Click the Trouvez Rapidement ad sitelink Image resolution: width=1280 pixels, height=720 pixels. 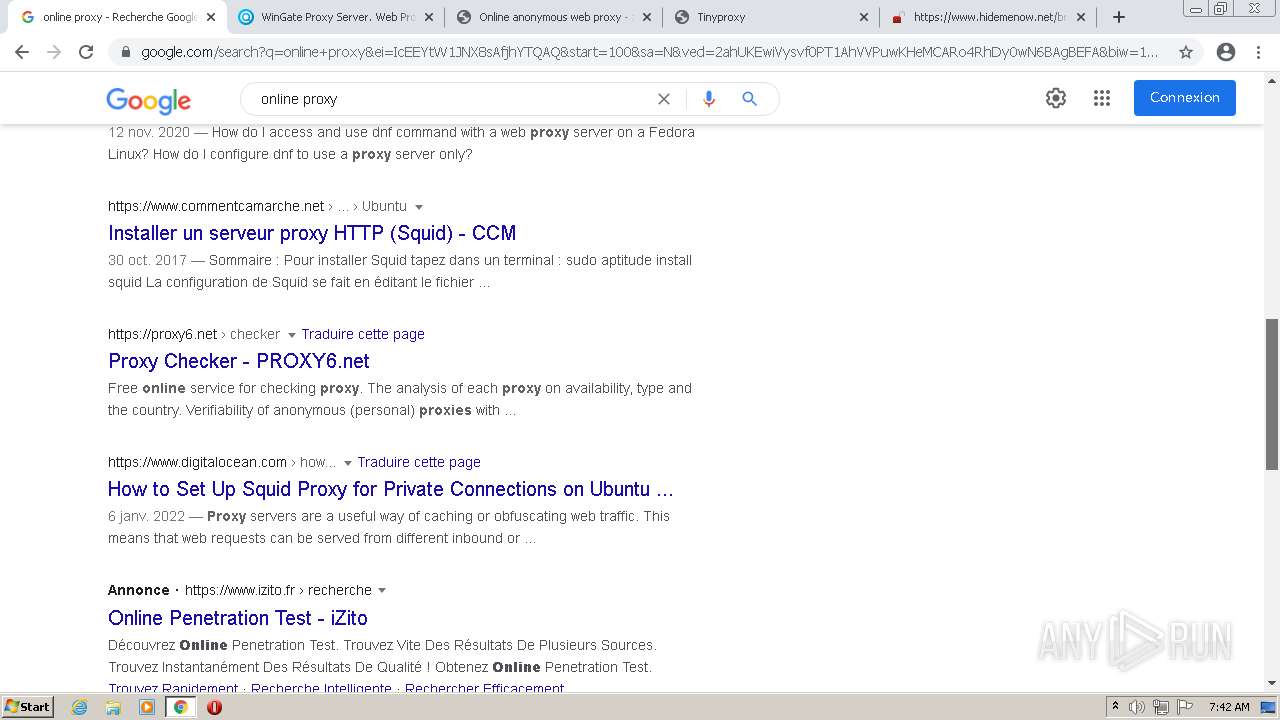[x=173, y=689]
